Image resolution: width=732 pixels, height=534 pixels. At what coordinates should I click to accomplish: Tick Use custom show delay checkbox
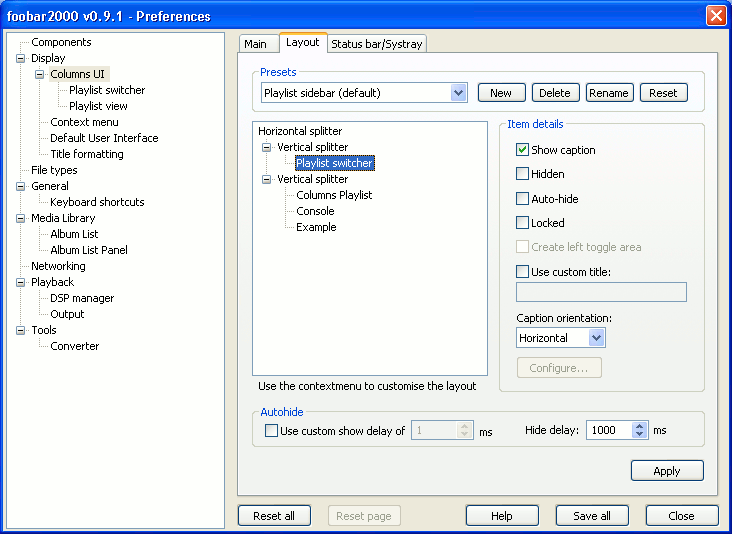coord(271,430)
